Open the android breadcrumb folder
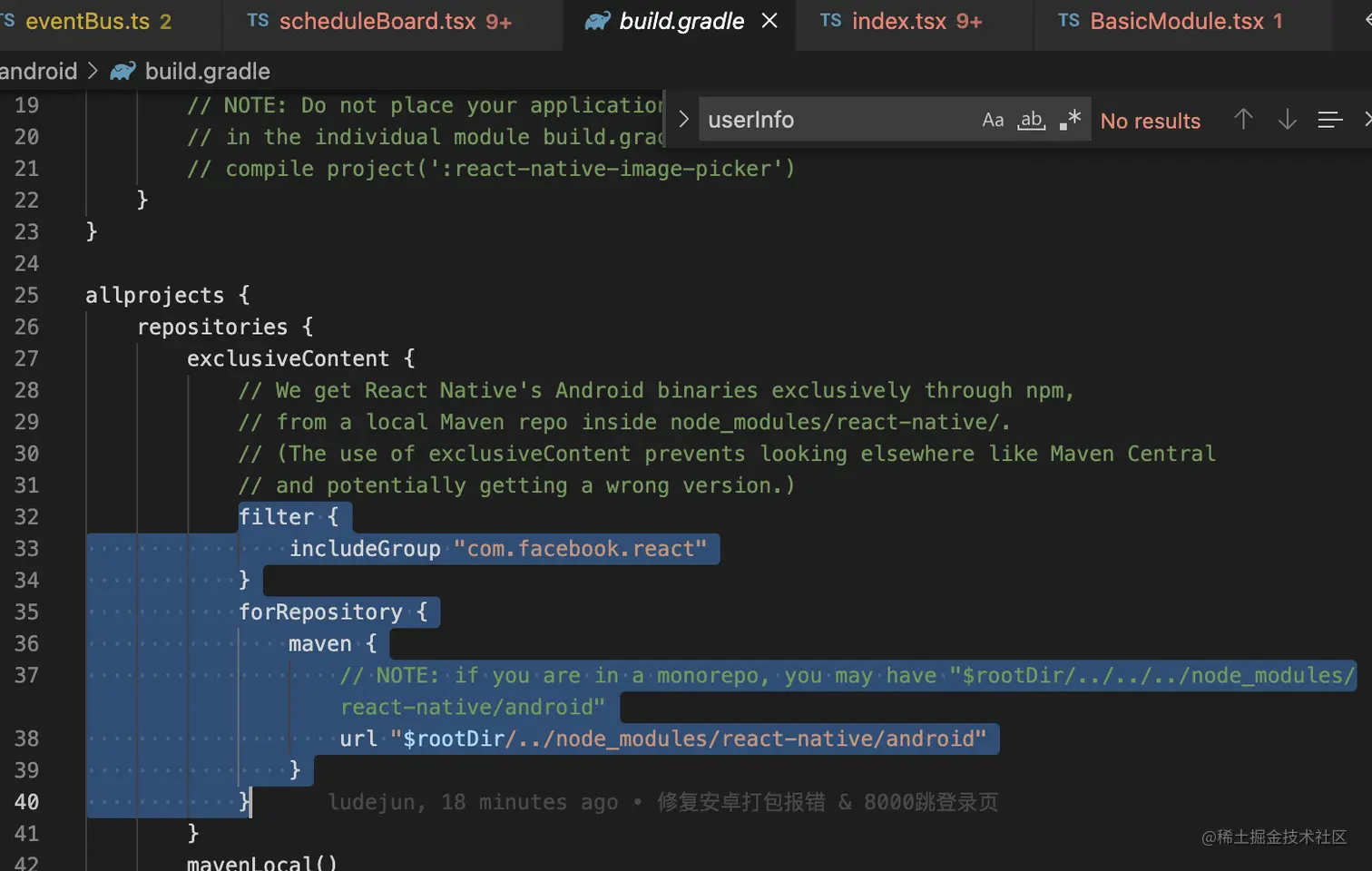1372x871 pixels. pos(38,71)
